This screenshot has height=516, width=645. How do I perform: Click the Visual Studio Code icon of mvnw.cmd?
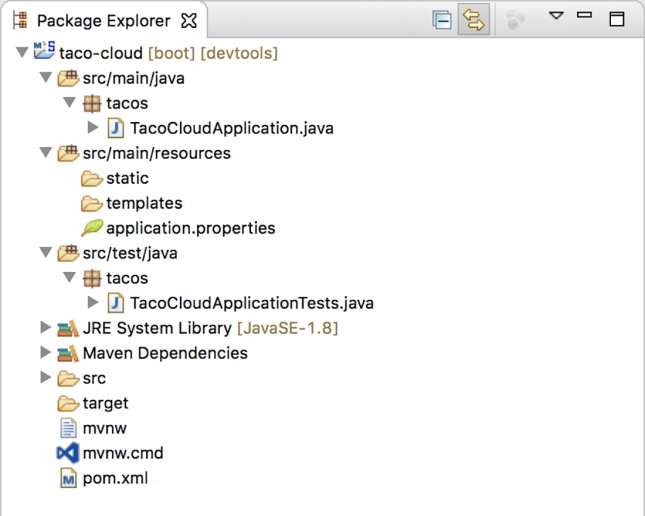(x=68, y=453)
